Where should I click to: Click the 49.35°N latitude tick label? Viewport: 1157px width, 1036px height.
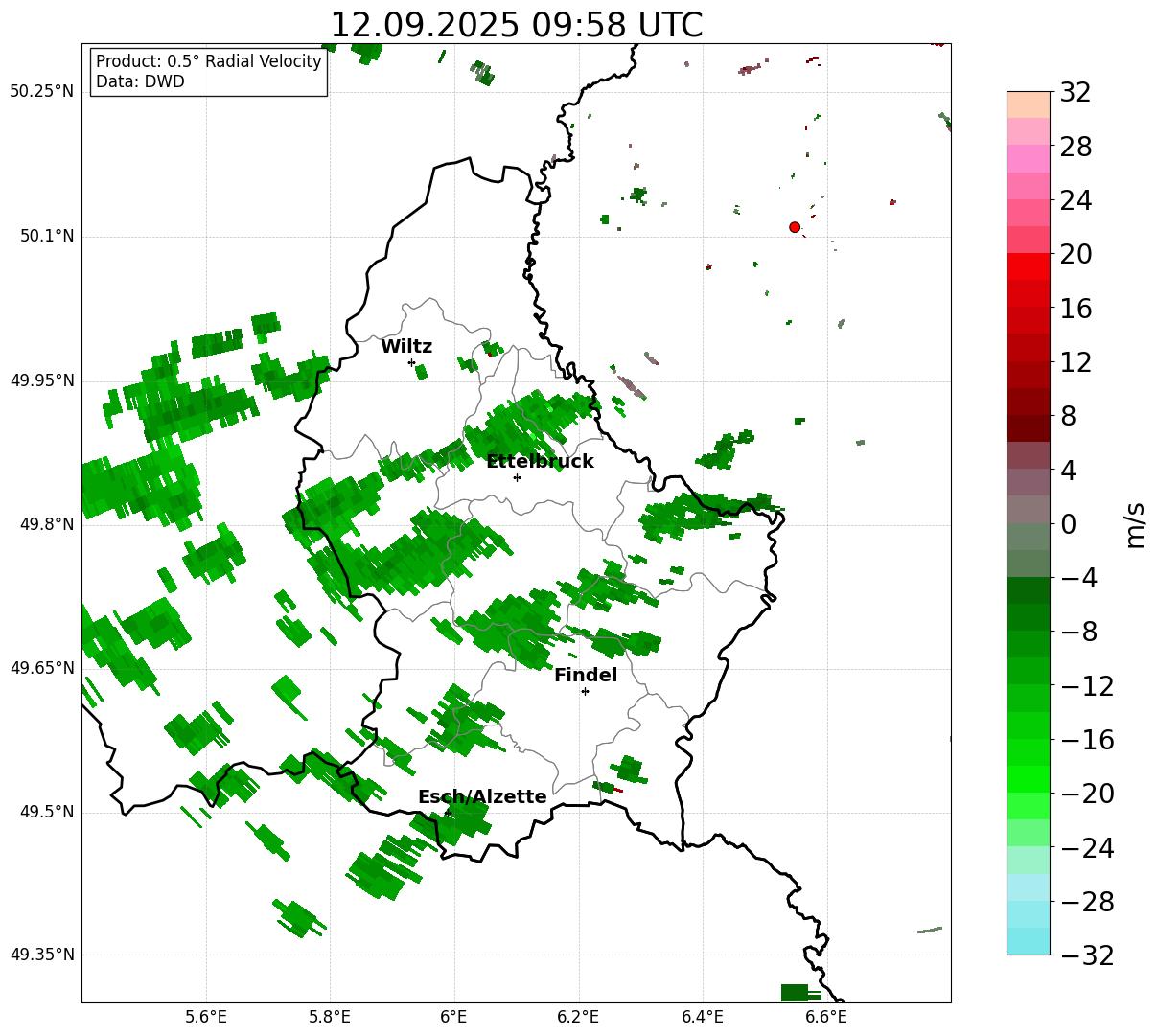(42, 955)
